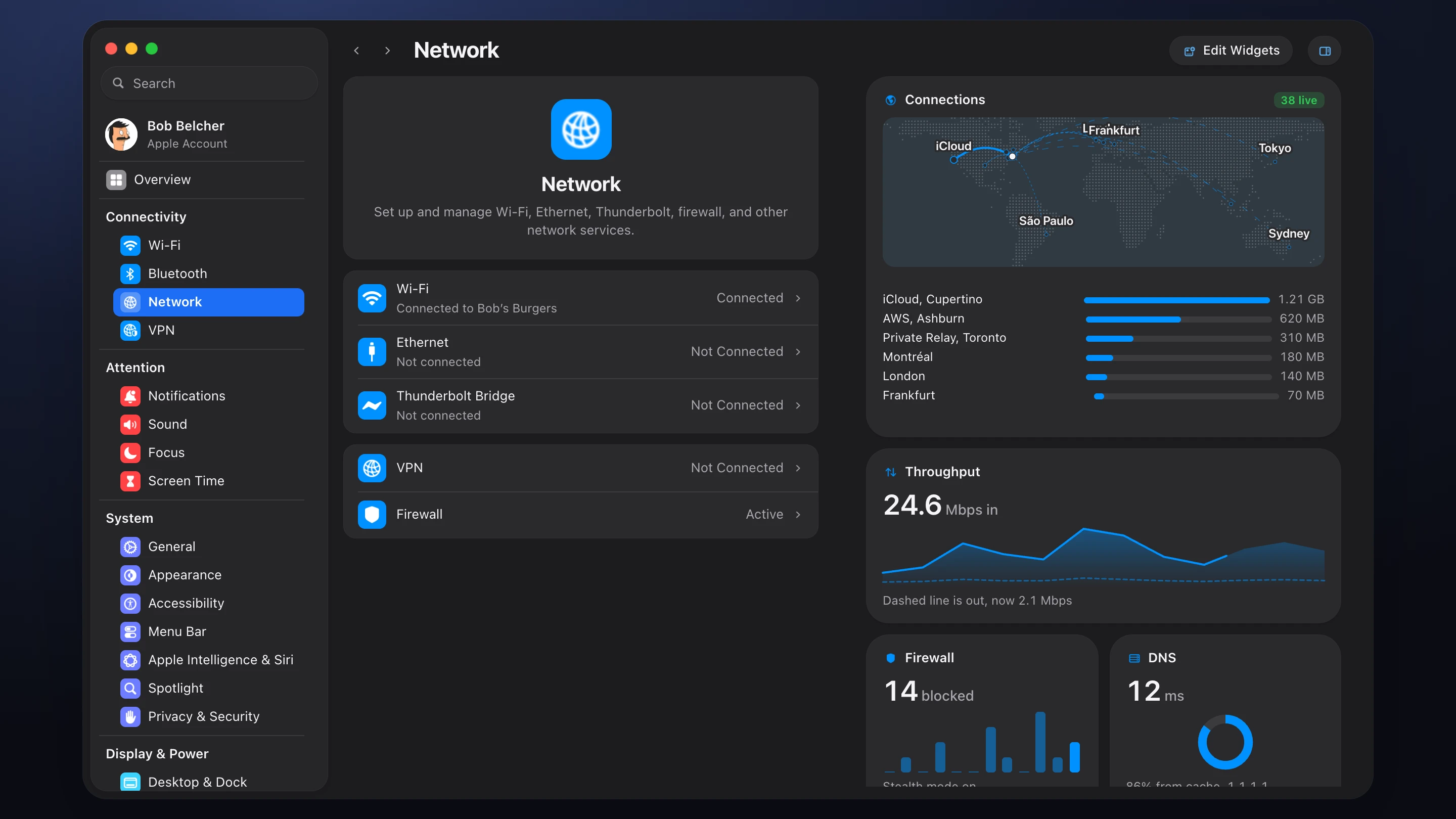Expand Wi-Fi row chevron
Image resolution: width=1456 pixels, height=819 pixels.
(798, 298)
